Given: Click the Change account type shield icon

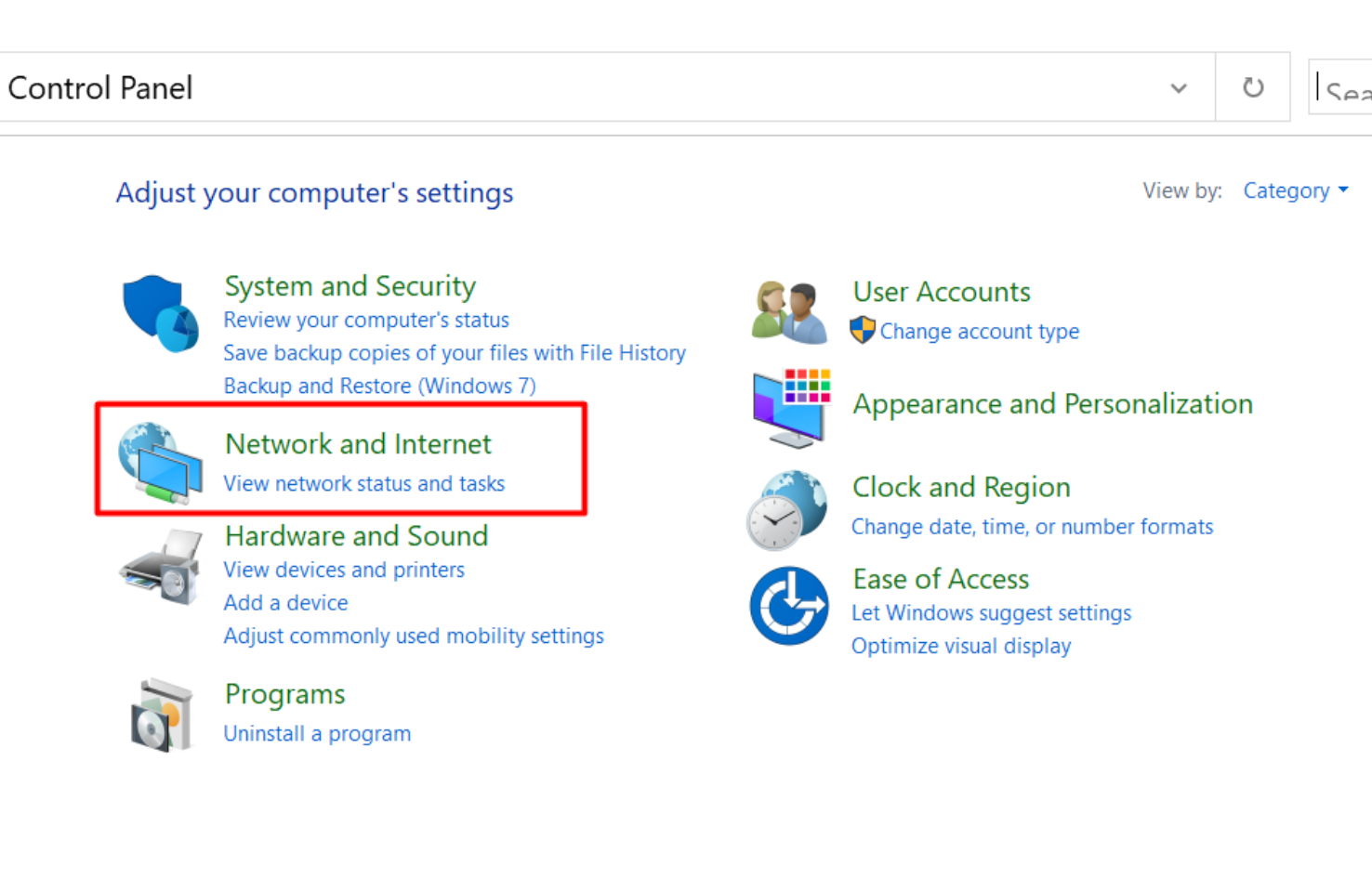Looking at the screenshot, I should click(x=862, y=330).
